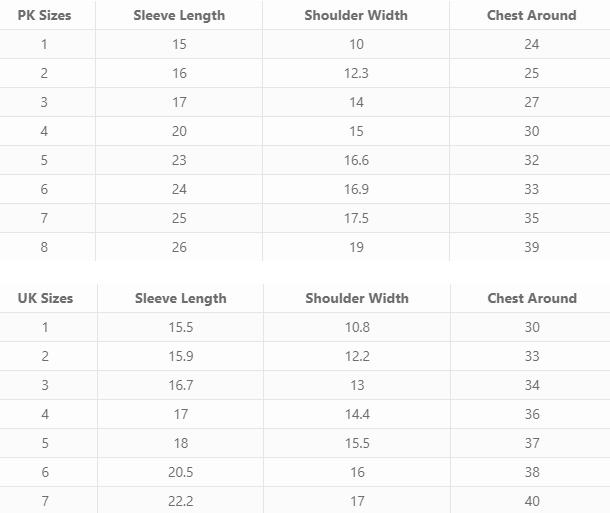Select Sleeve Length header in PK table
Screen dimensions: 610x513
point(179,16)
